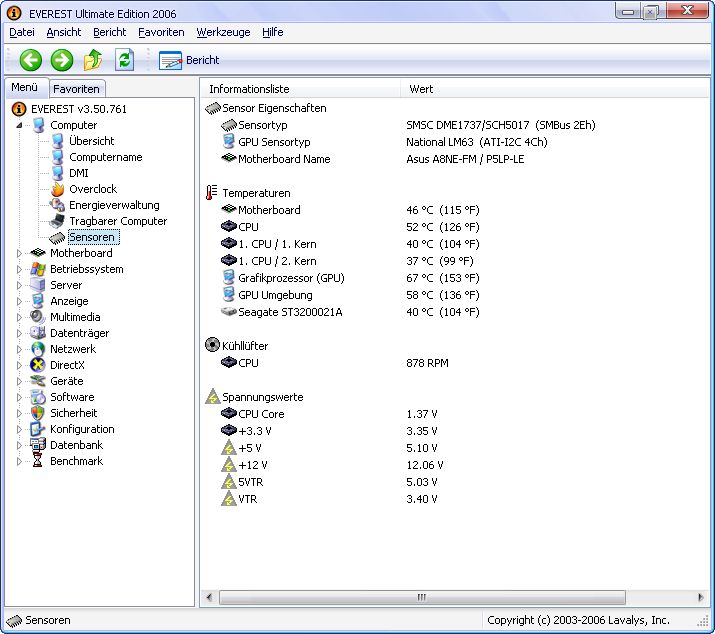The height and width of the screenshot is (634, 715).
Task: Click the scrollbar left arrow
Action: 209,597
